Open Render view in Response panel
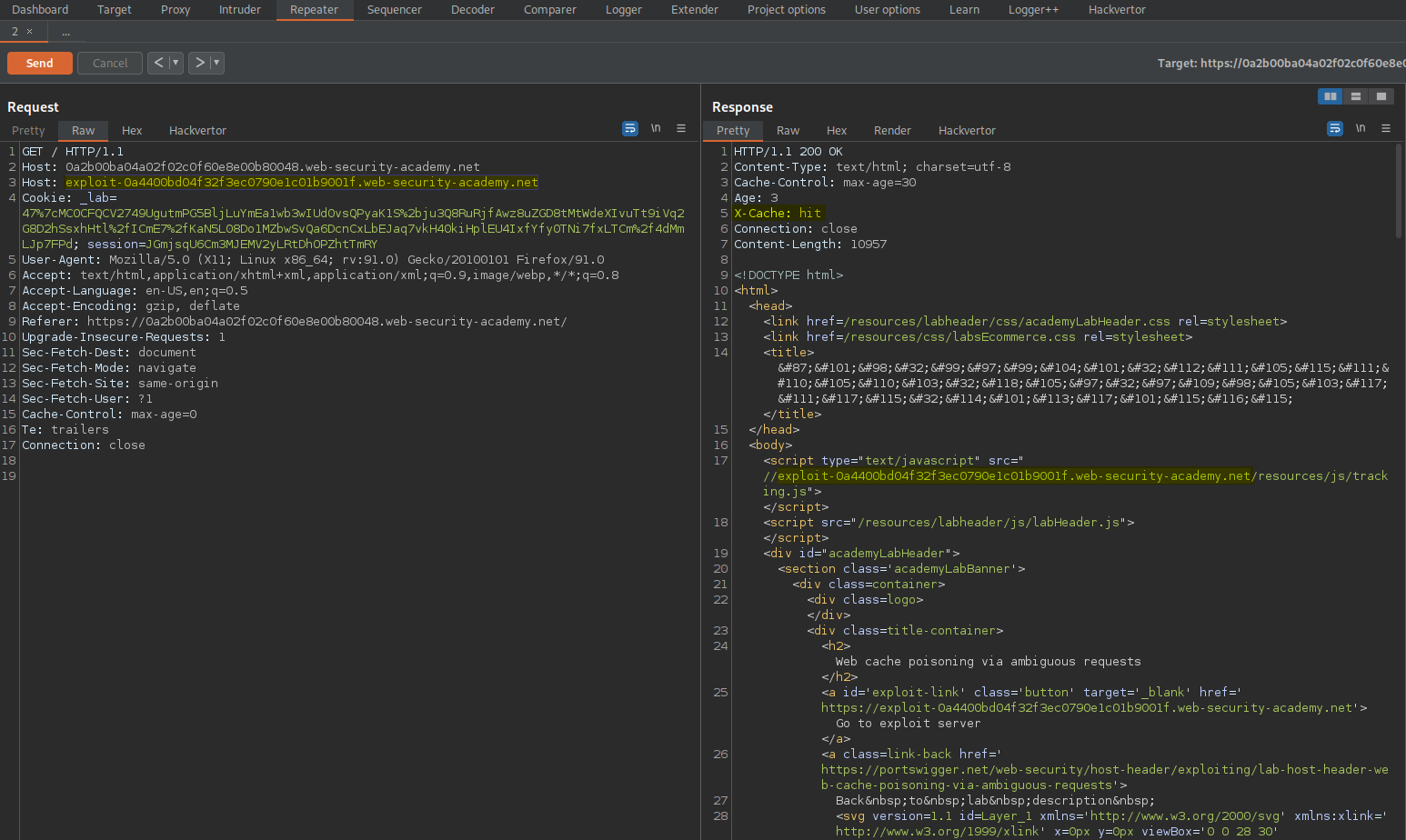This screenshot has height=840, width=1406. click(892, 130)
